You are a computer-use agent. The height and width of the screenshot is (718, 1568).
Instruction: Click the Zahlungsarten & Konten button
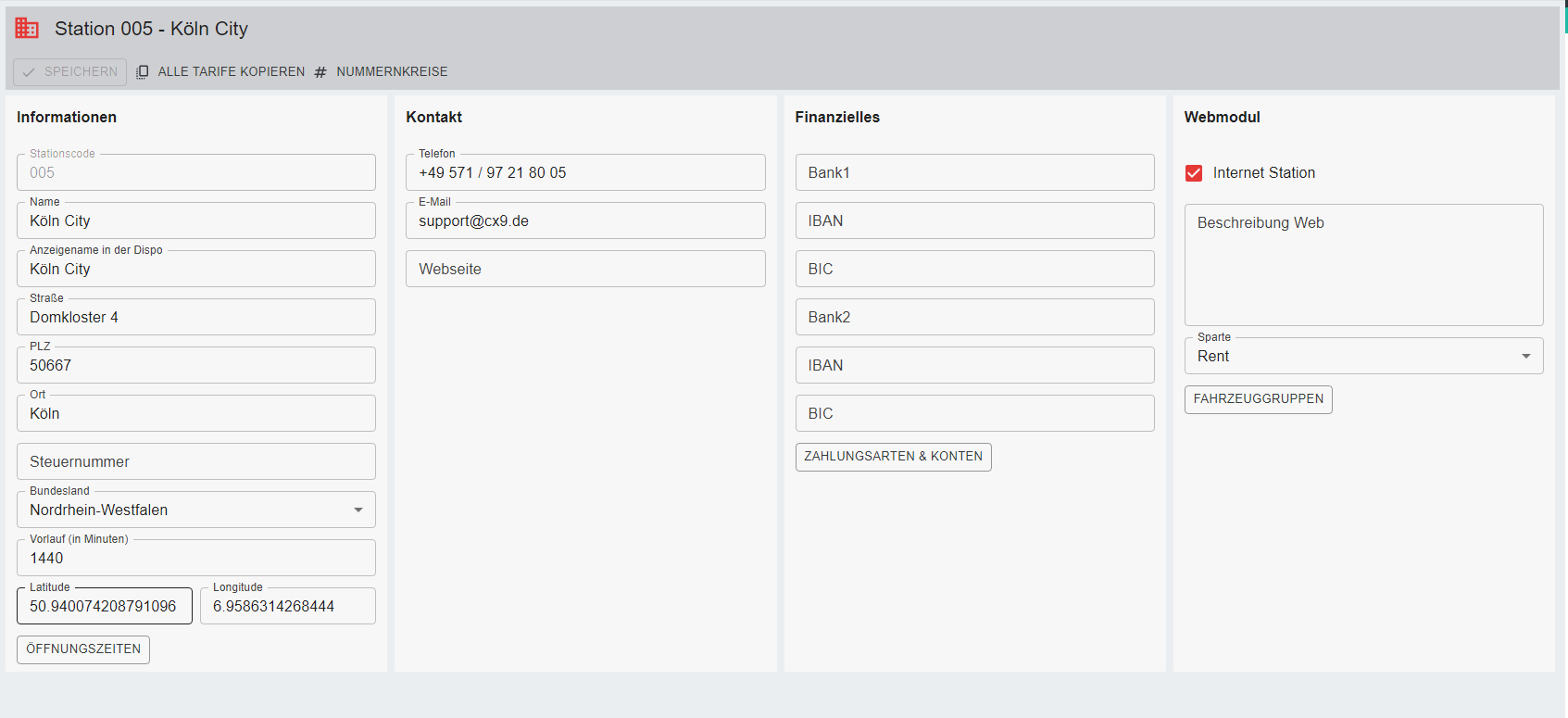[x=893, y=457]
